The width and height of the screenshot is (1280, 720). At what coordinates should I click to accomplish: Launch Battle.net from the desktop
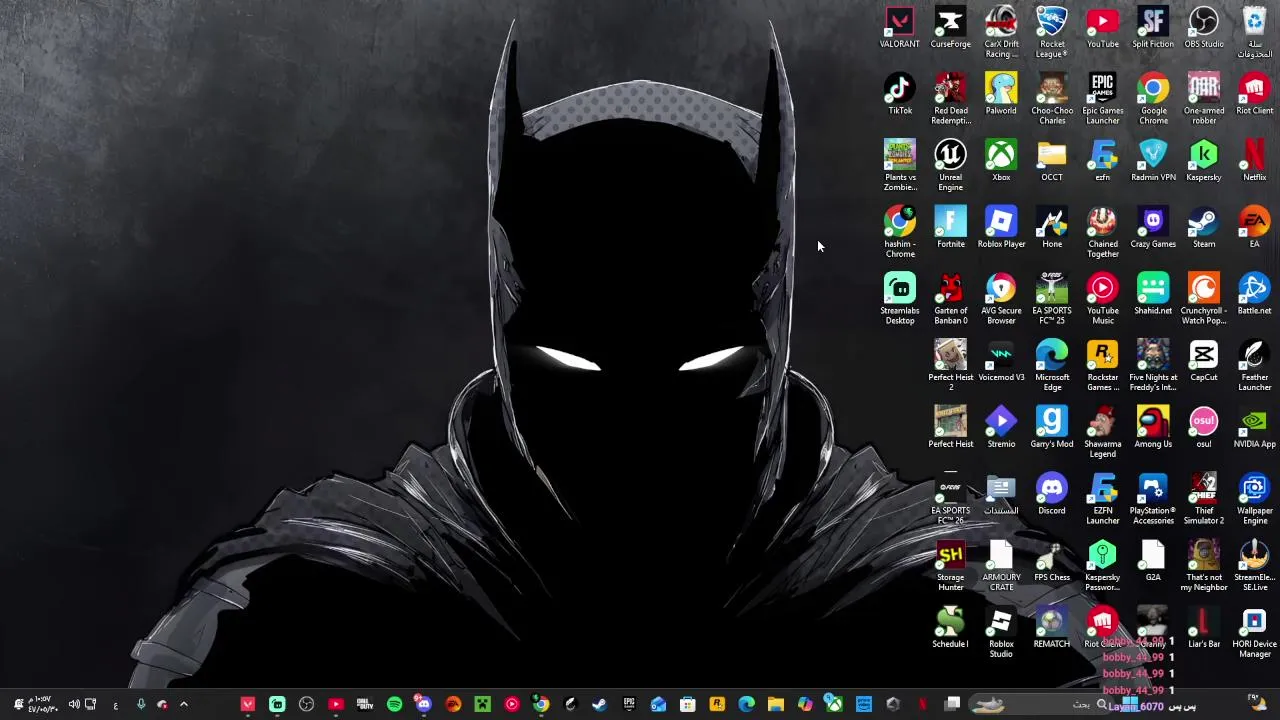pos(1254,295)
